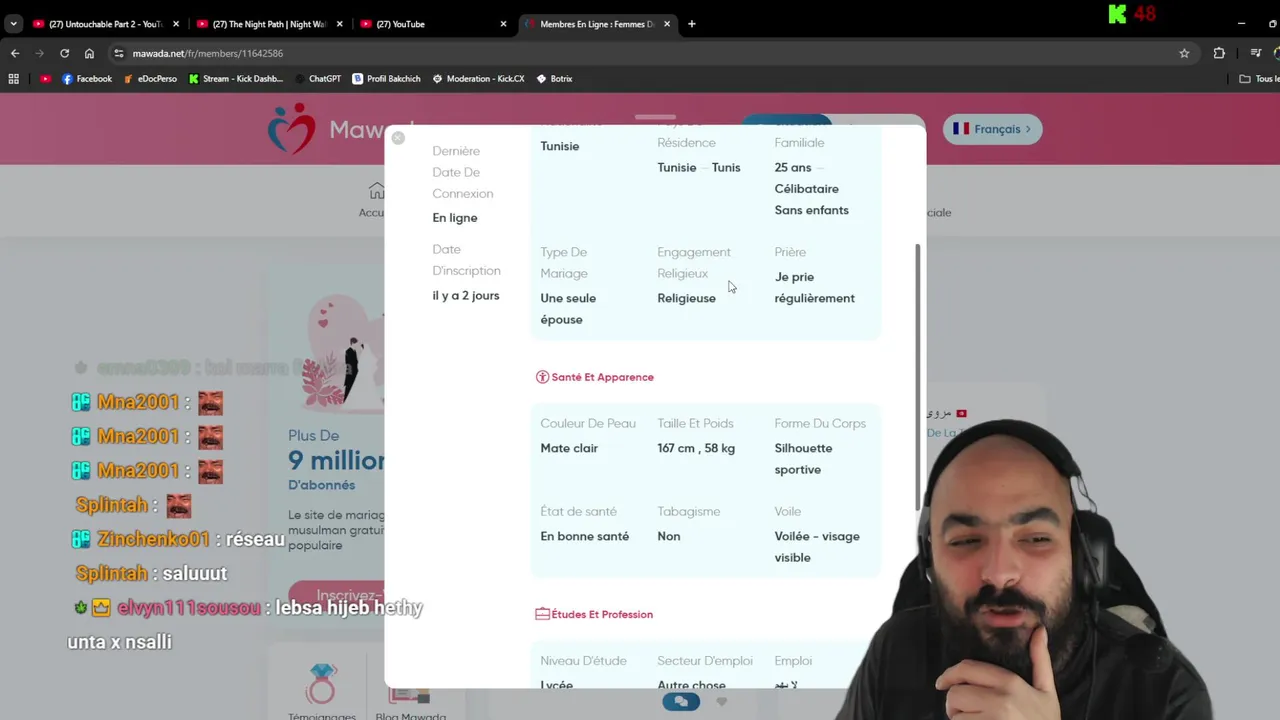Open the ChatGPT bookmark
This screenshot has height=720, width=1280.
(x=318, y=79)
